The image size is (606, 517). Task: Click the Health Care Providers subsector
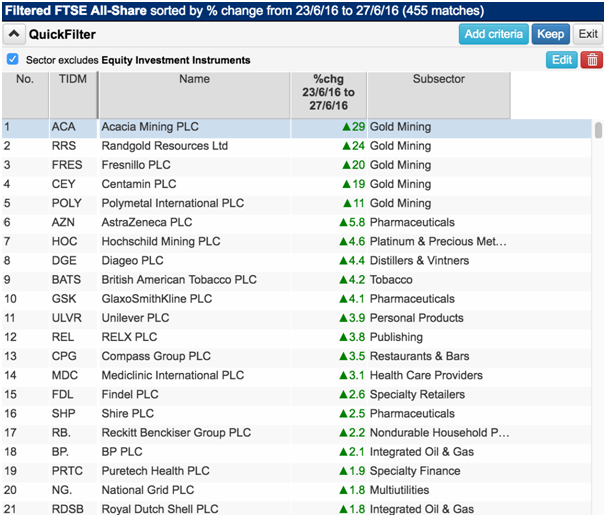(426, 376)
